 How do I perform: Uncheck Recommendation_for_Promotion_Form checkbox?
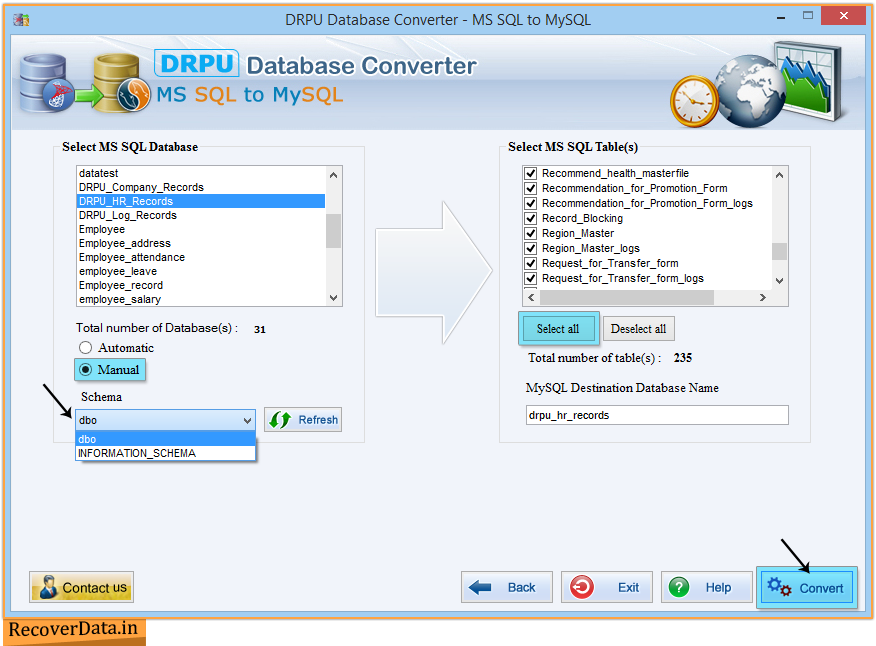click(x=531, y=188)
